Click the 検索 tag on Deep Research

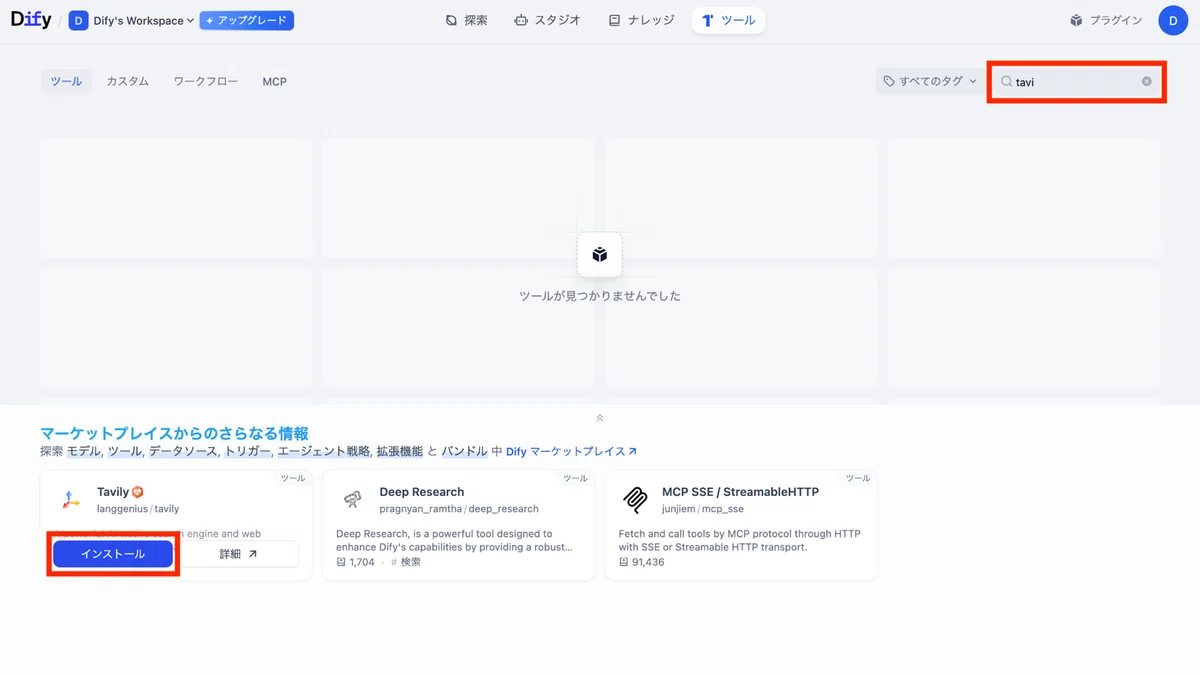[405, 562]
